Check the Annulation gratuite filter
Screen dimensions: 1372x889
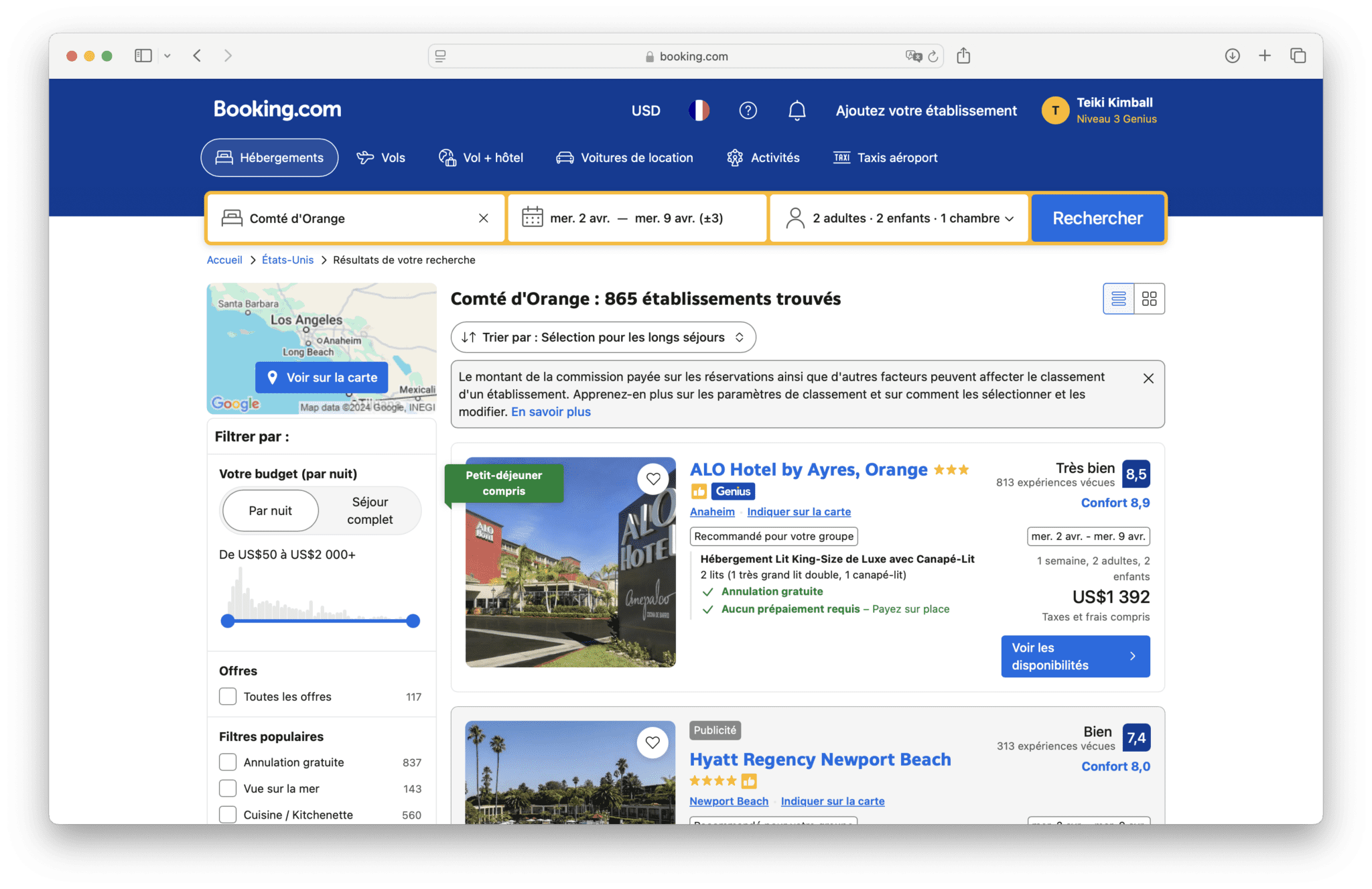coord(228,762)
